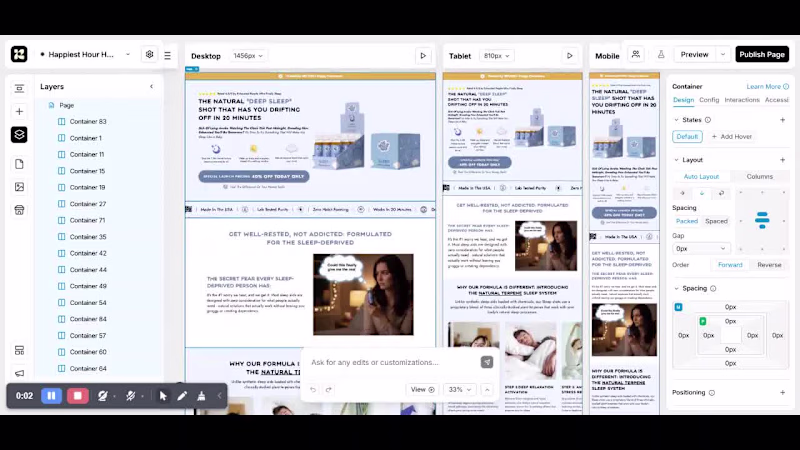
Task: Set order to Reverse
Action: [769, 265]
